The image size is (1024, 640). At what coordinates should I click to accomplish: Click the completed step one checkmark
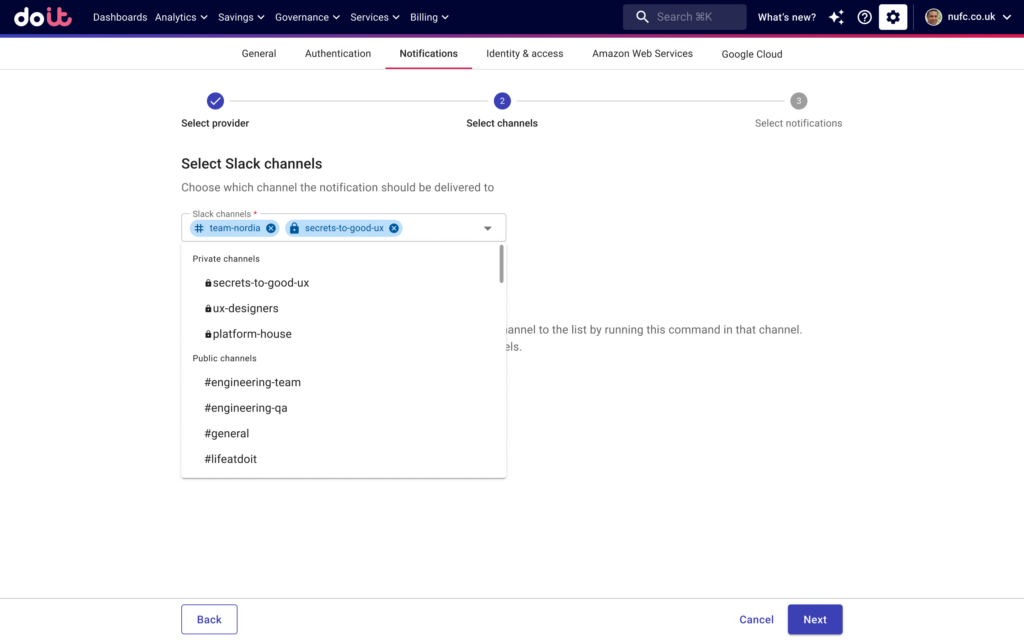pos(215,101)
